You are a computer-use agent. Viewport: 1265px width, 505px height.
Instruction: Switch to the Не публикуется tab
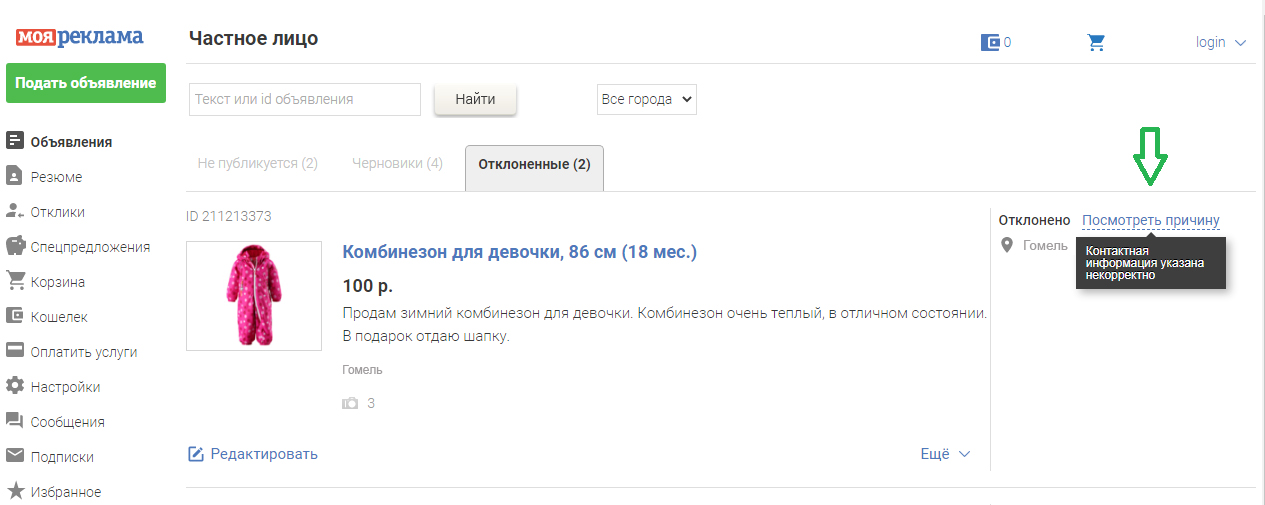click(x=257, y=163)
